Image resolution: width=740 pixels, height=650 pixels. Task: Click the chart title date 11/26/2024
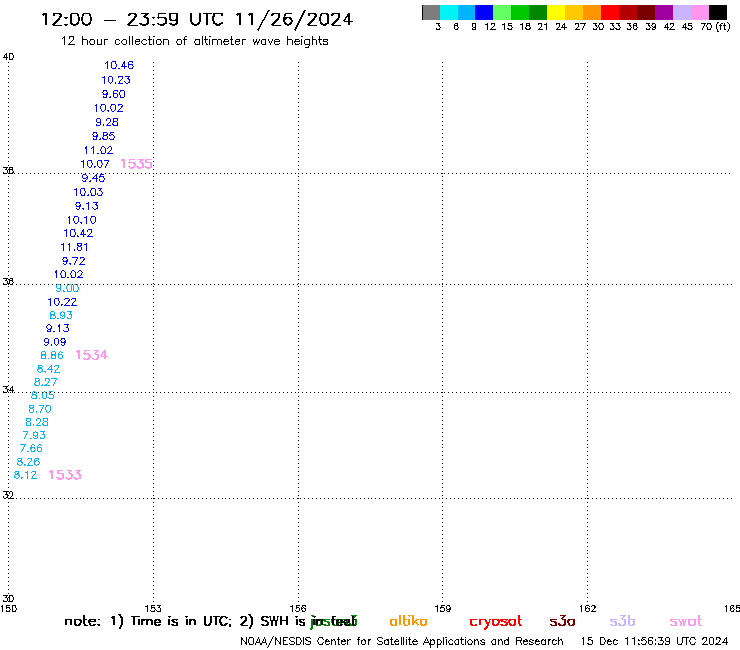[294, 19]
